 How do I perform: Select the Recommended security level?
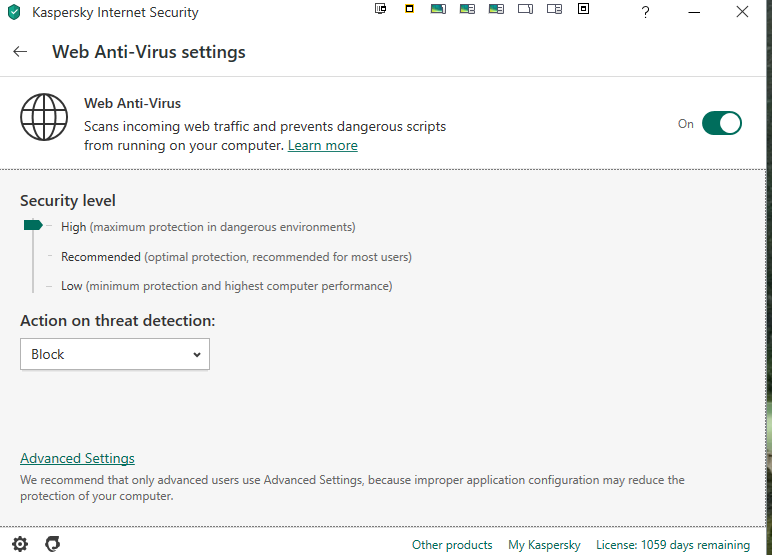pos(101,257)
